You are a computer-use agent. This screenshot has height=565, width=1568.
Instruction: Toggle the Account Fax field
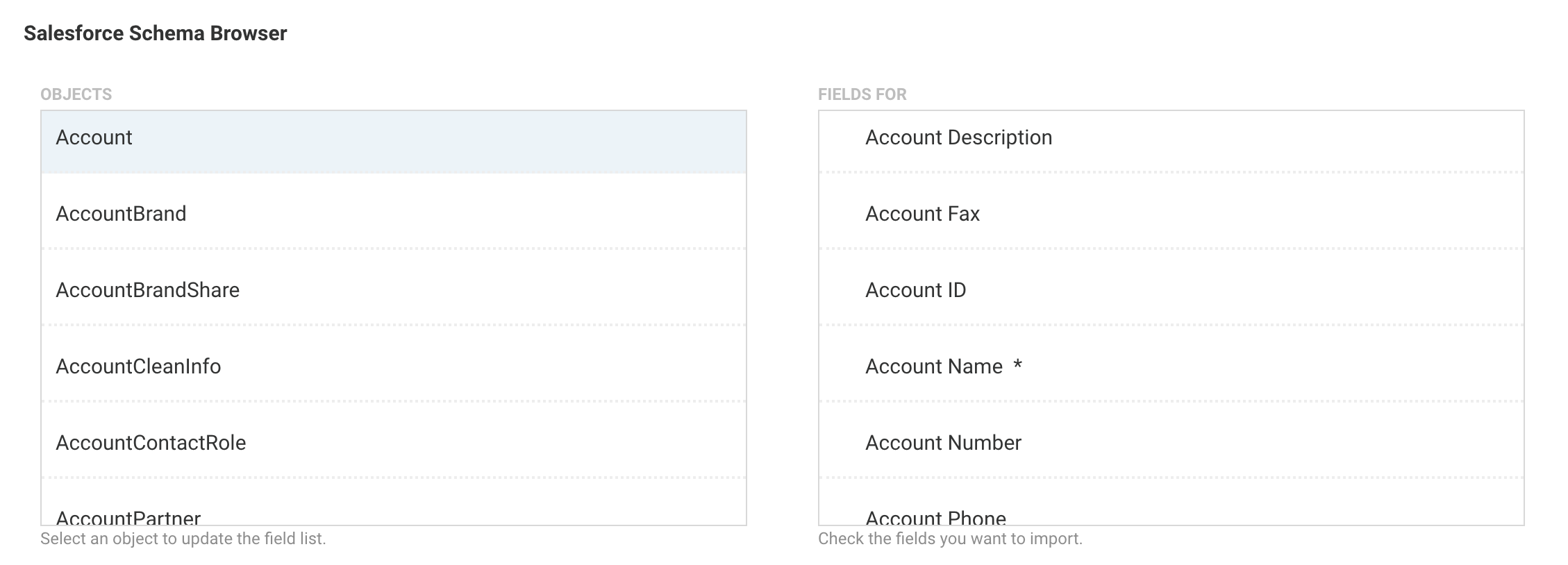click(922, 214)
